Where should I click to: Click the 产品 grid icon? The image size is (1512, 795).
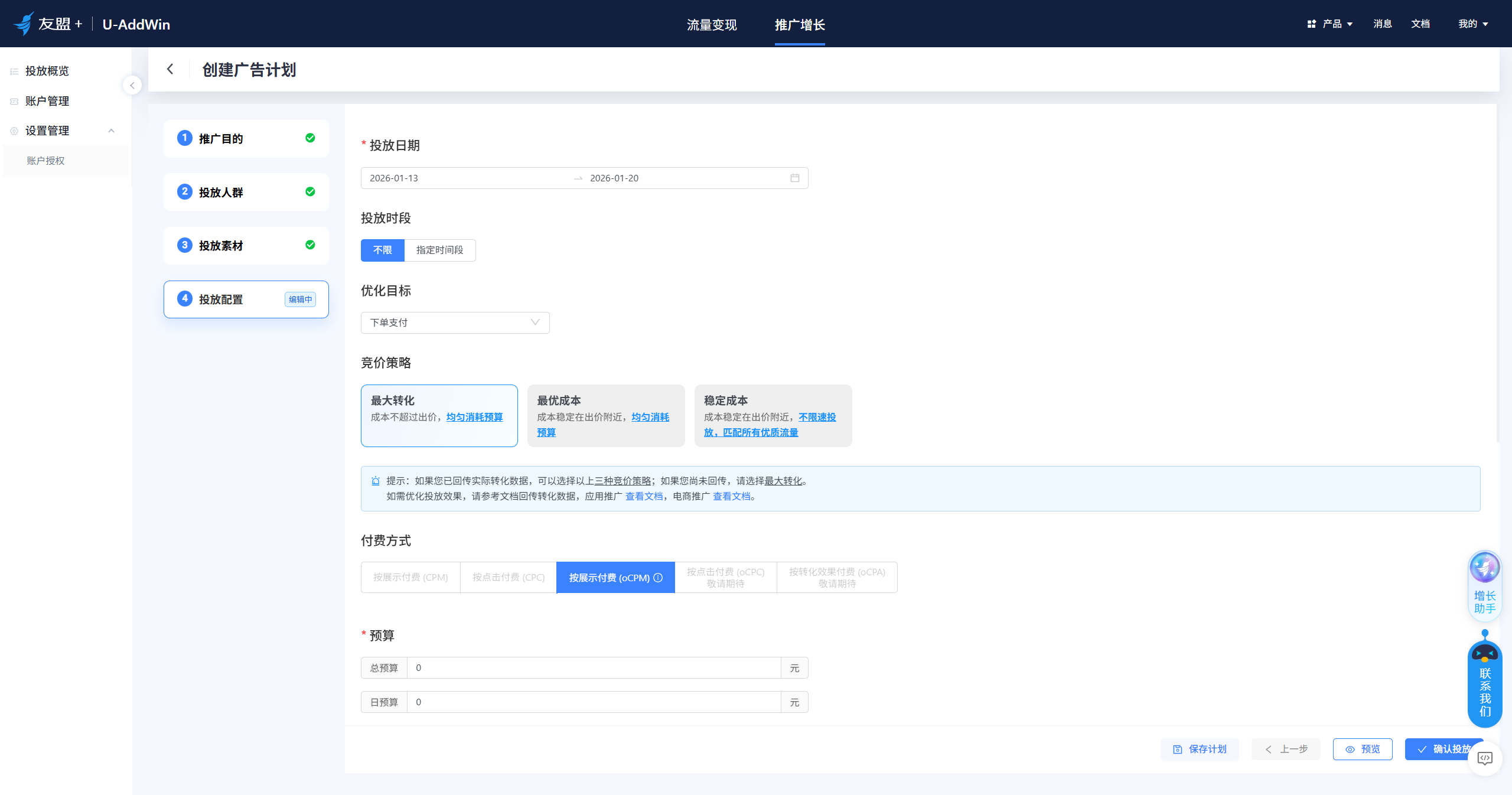[x=1312, y=24]
